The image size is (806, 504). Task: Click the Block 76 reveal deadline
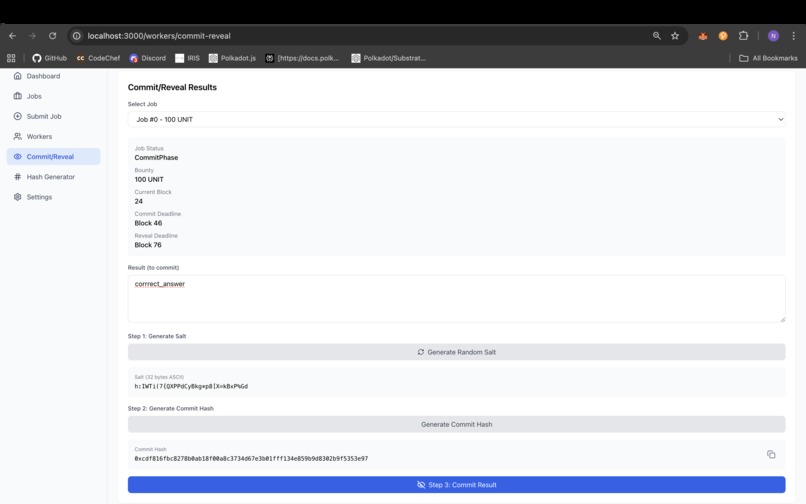(148, 245)
